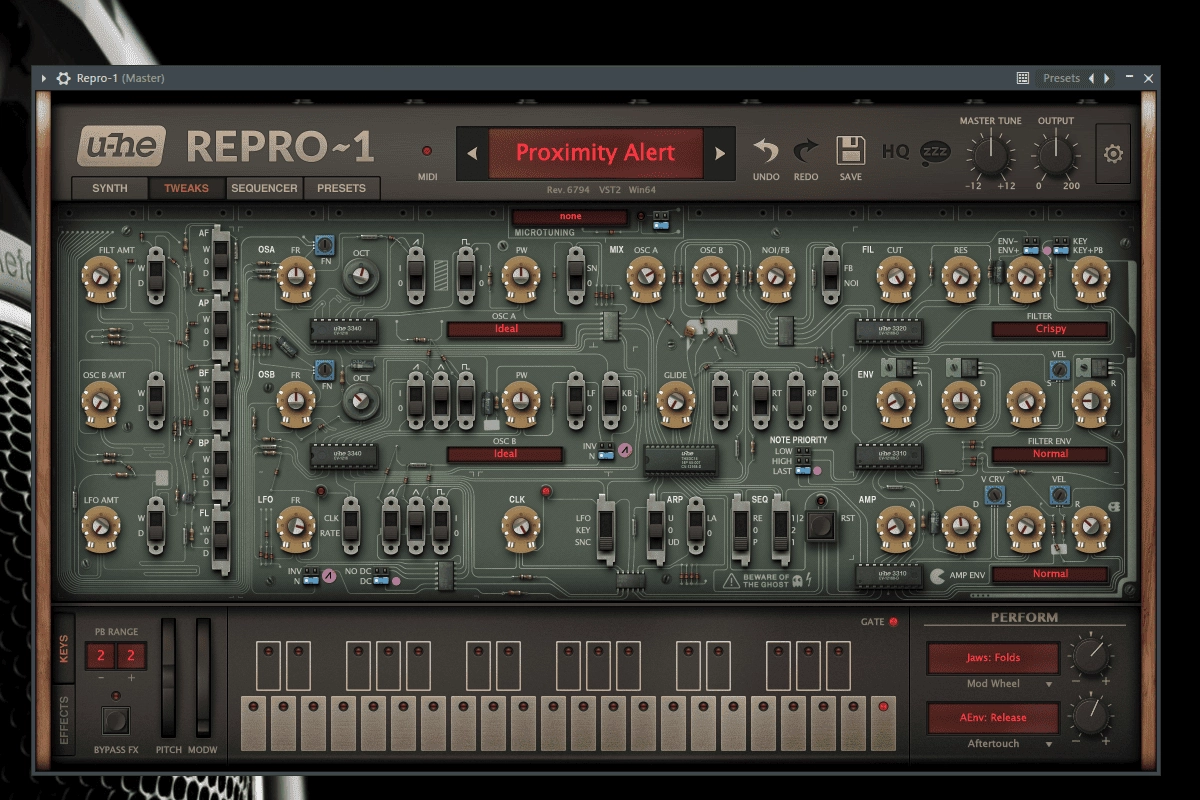Switch to the SEQUENCER tab
This screenshot has height=800, width=1200.
264,188
